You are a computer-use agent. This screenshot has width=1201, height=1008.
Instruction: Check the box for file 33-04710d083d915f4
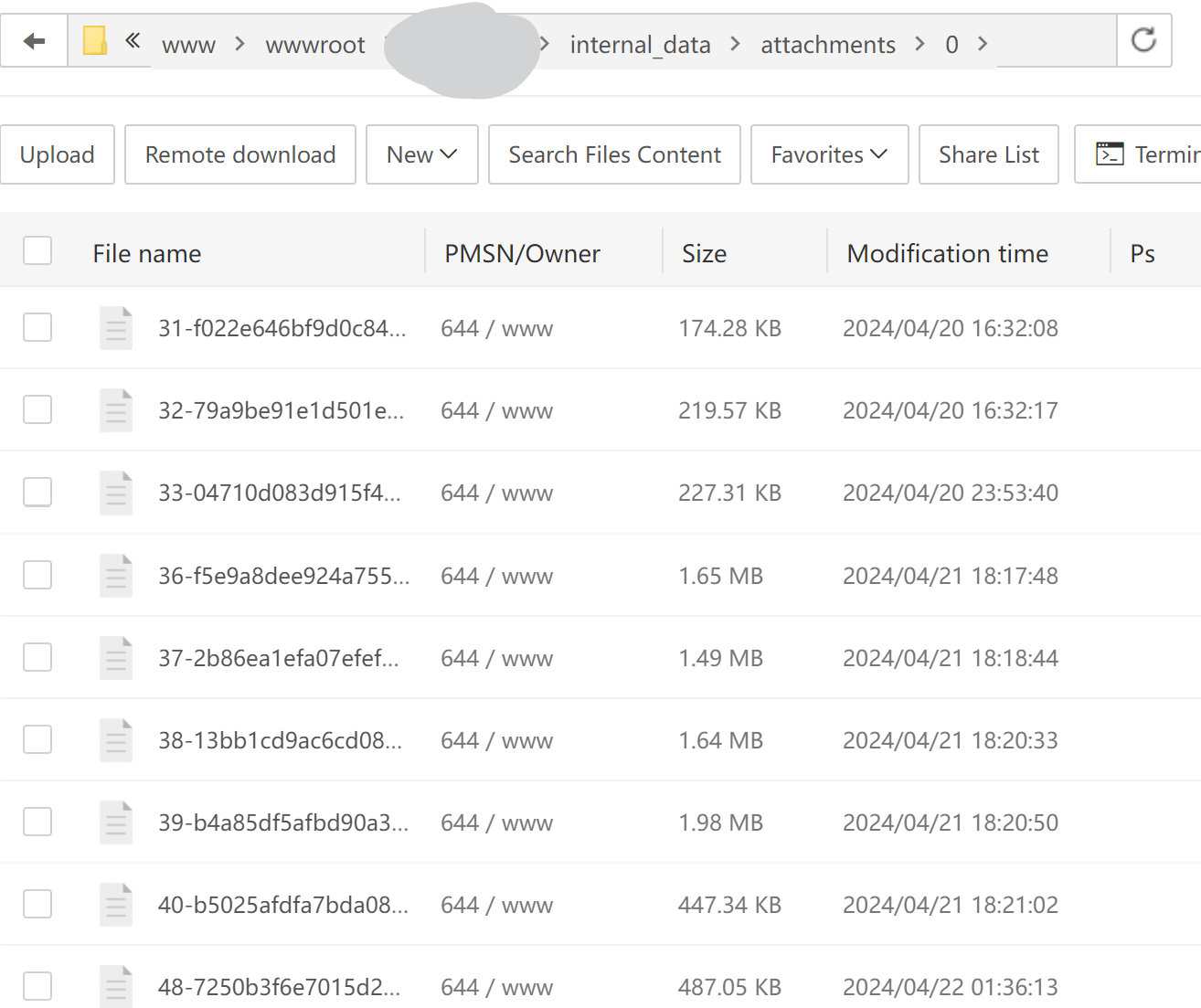coord(37,492)
